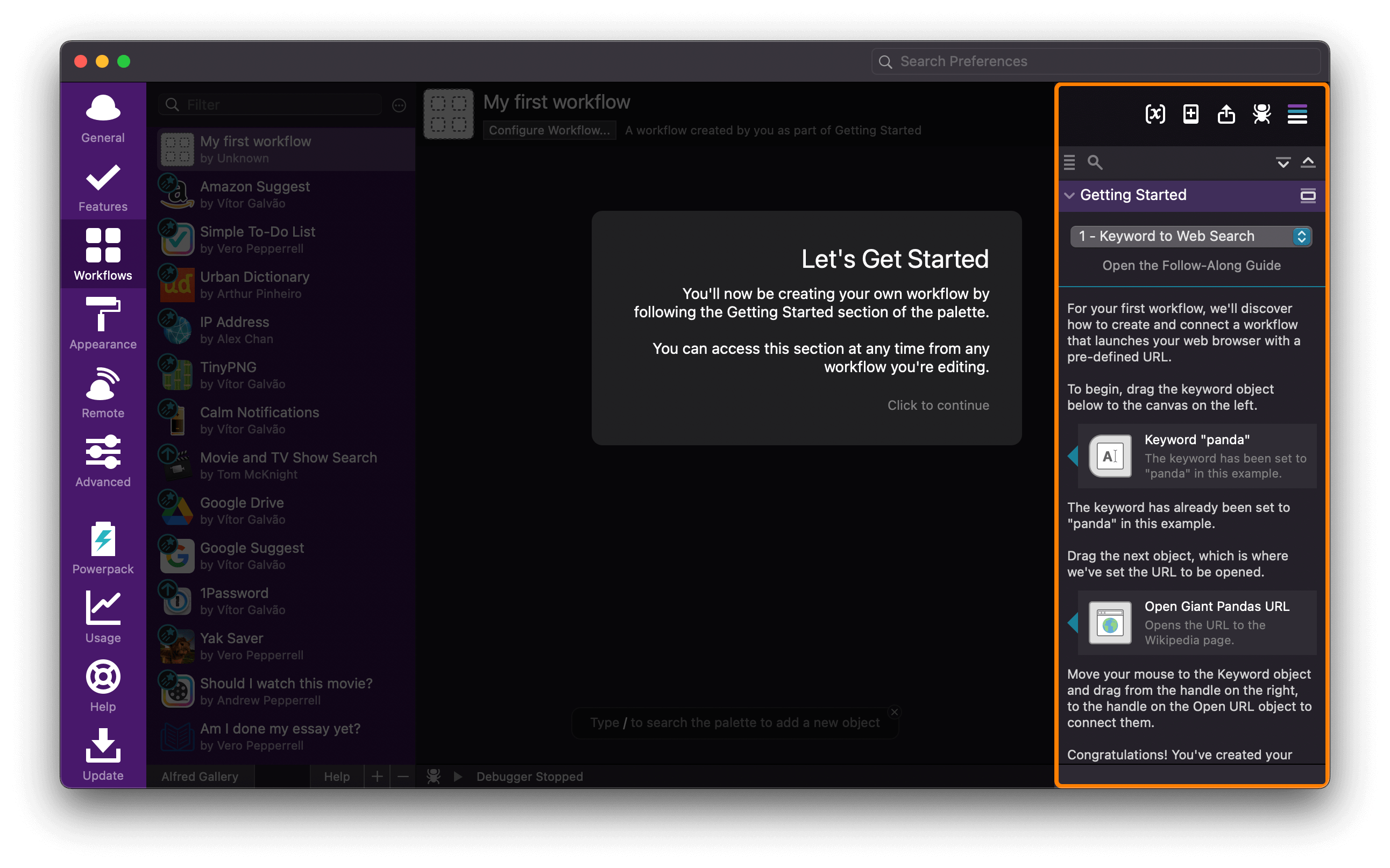Click the add note plus icon
Image resolution: width=1390 pixels, height=868 pixels.
[1191, 114]
